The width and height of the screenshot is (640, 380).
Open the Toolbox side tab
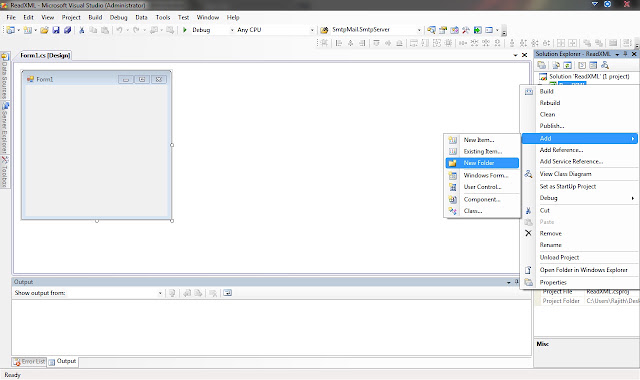pos(4,172)
